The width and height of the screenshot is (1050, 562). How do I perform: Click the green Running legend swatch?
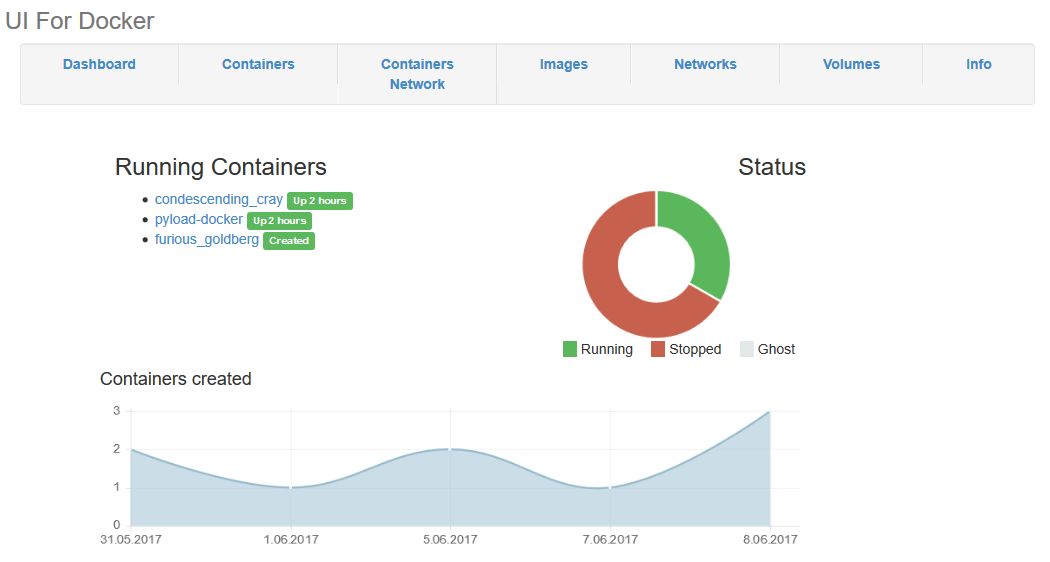[x=570, y=349]
